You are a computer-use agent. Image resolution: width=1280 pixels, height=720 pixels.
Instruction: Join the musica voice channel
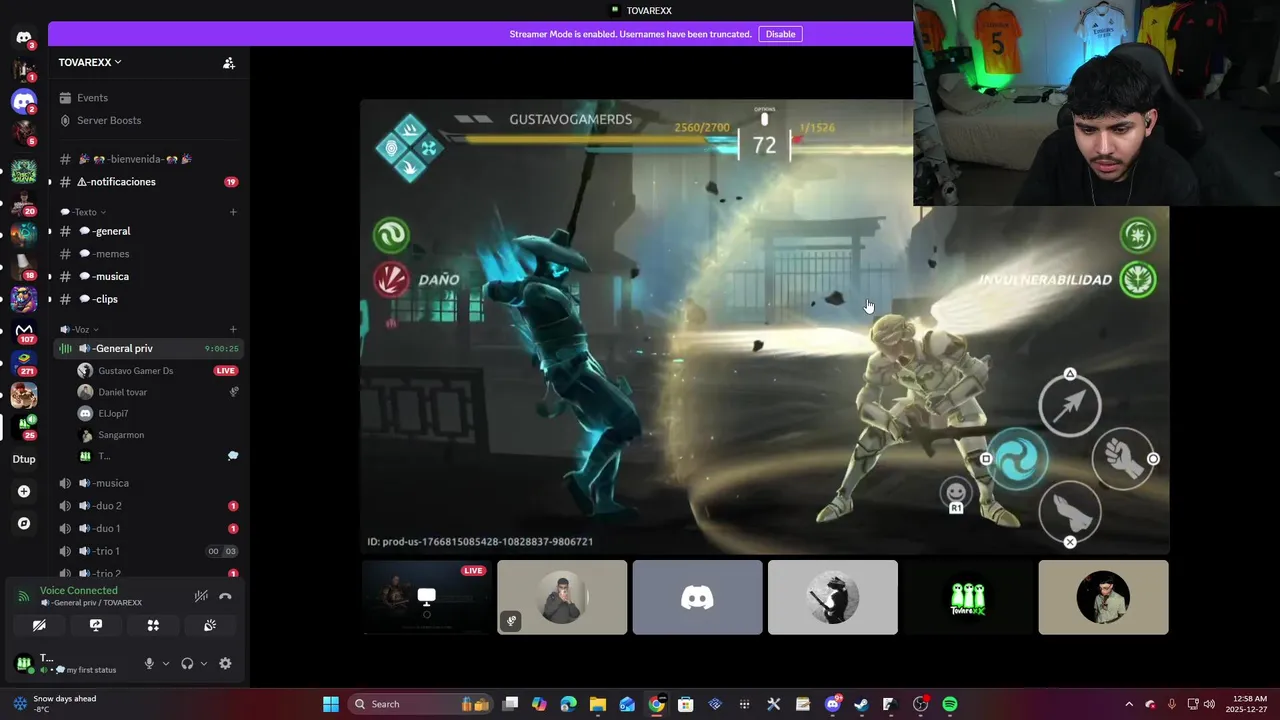(148, 483)
